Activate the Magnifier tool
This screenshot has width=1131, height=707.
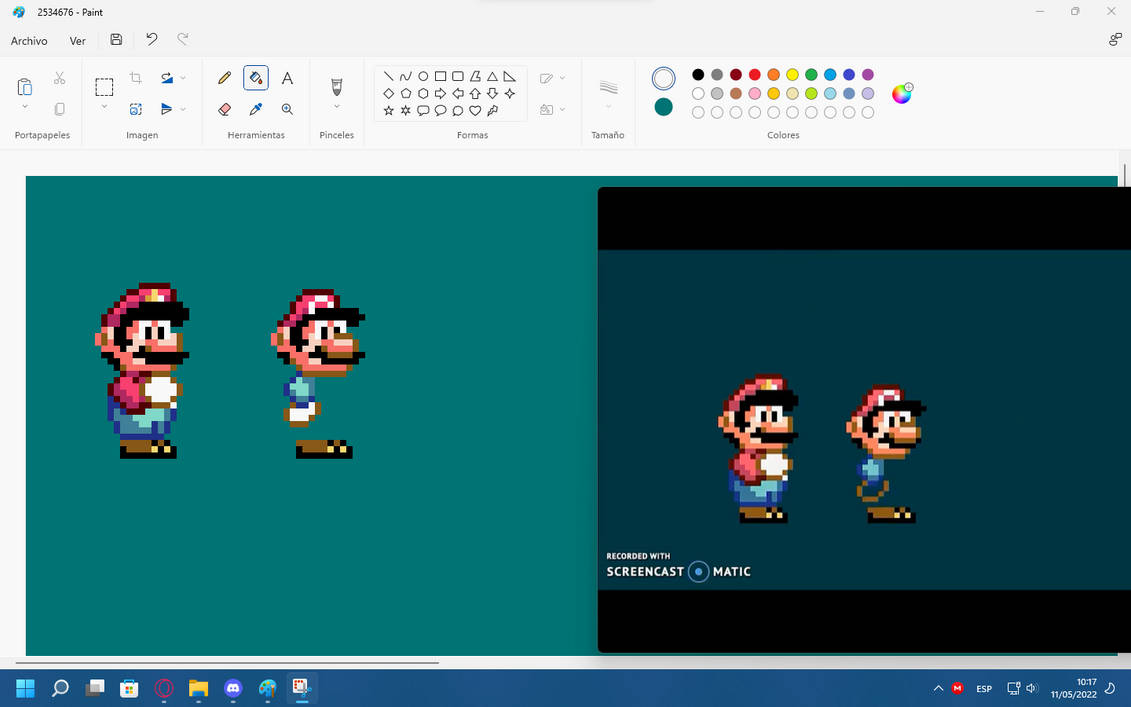(287, 109)
